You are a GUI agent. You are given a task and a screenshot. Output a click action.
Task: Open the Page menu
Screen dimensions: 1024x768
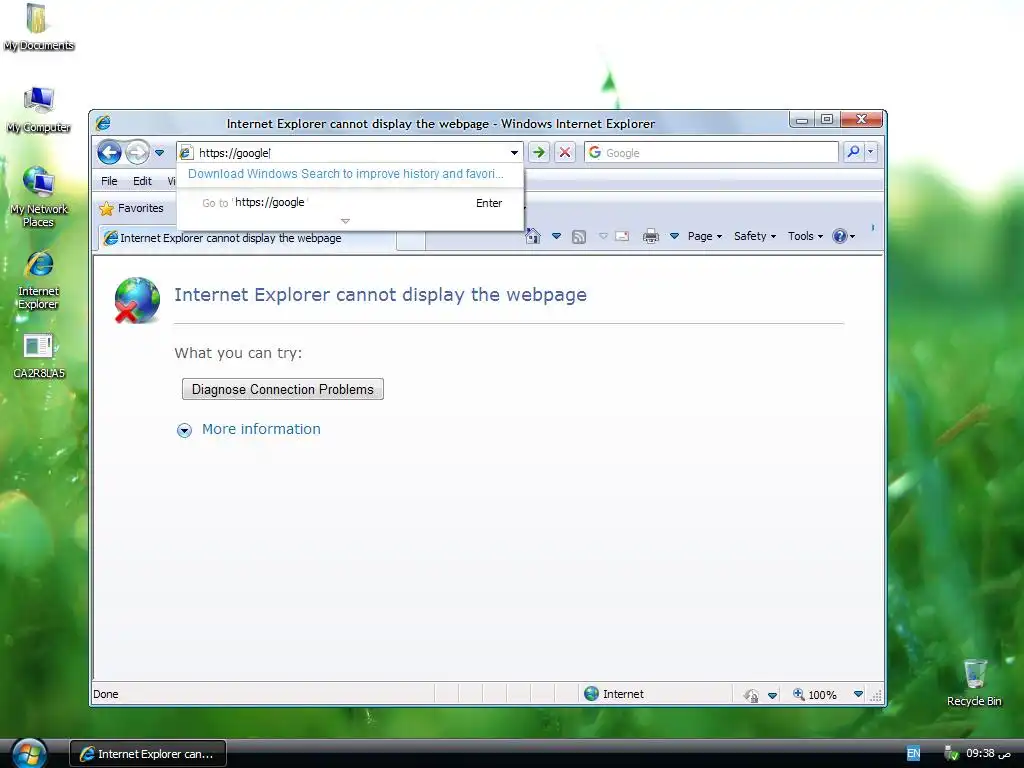[705, 236]
